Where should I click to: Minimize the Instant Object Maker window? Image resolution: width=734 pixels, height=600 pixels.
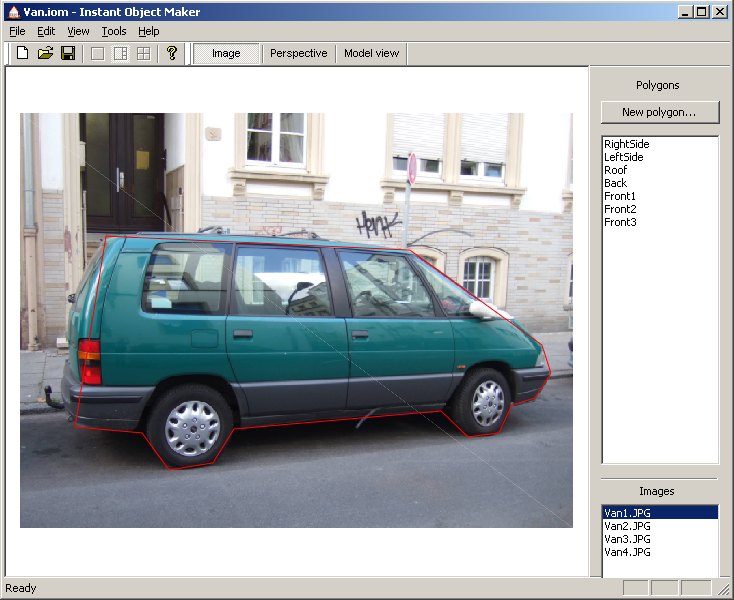[x=685, y=12]
